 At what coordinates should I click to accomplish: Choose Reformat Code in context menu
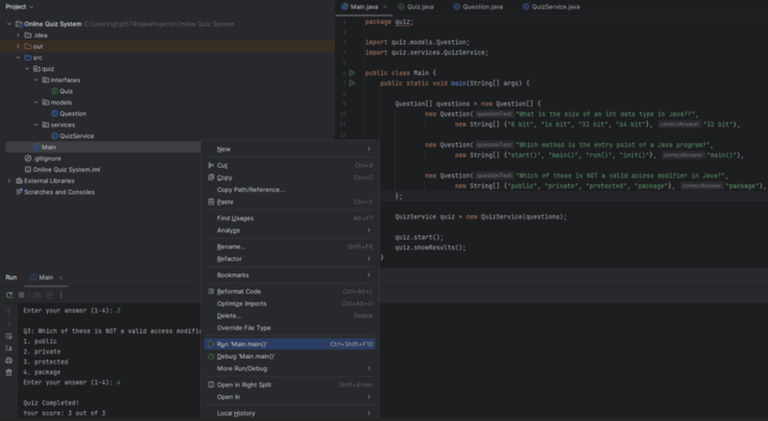[239, 291]
